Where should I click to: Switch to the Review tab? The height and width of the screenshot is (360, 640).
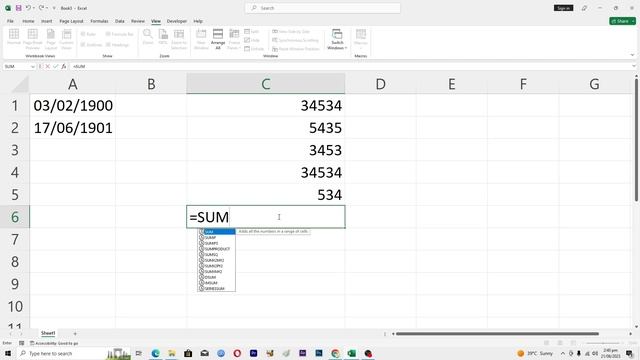(138, 21)
